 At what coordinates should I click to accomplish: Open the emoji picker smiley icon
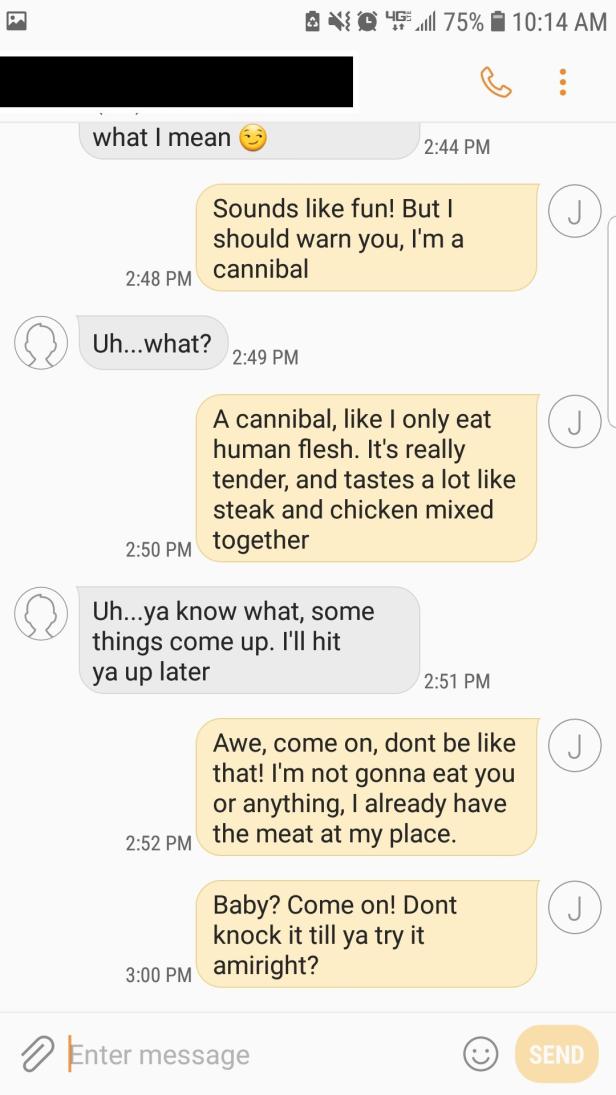(480, 1053)
